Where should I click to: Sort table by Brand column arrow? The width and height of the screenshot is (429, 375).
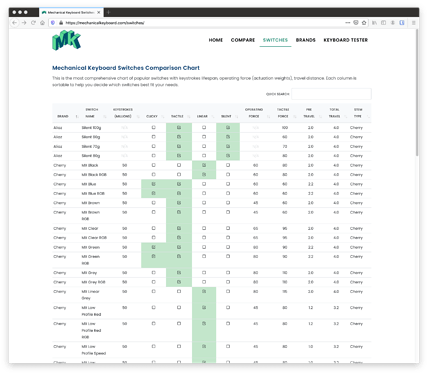coord(77,116)
